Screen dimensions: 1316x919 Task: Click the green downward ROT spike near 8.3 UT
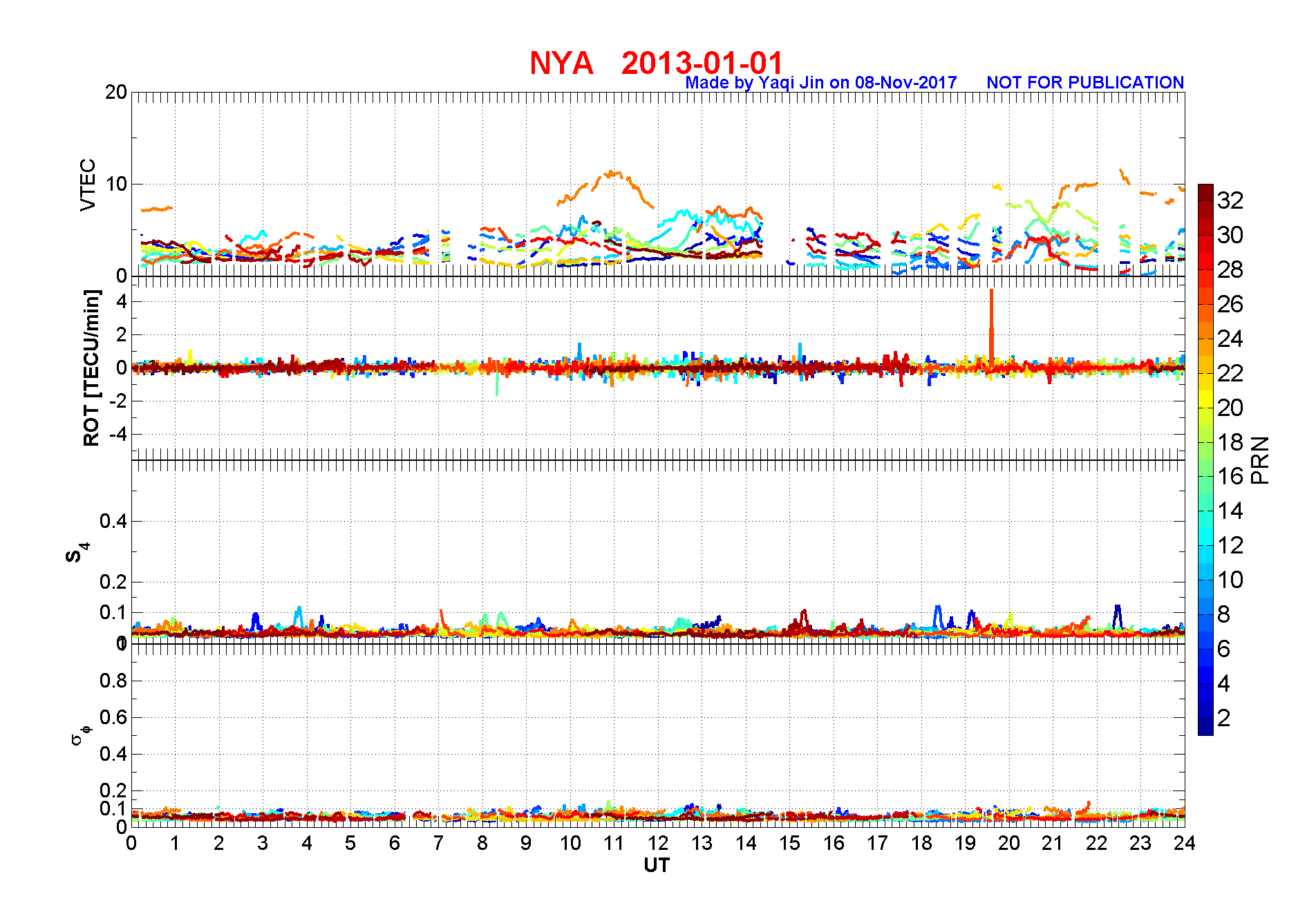[497, 383]
